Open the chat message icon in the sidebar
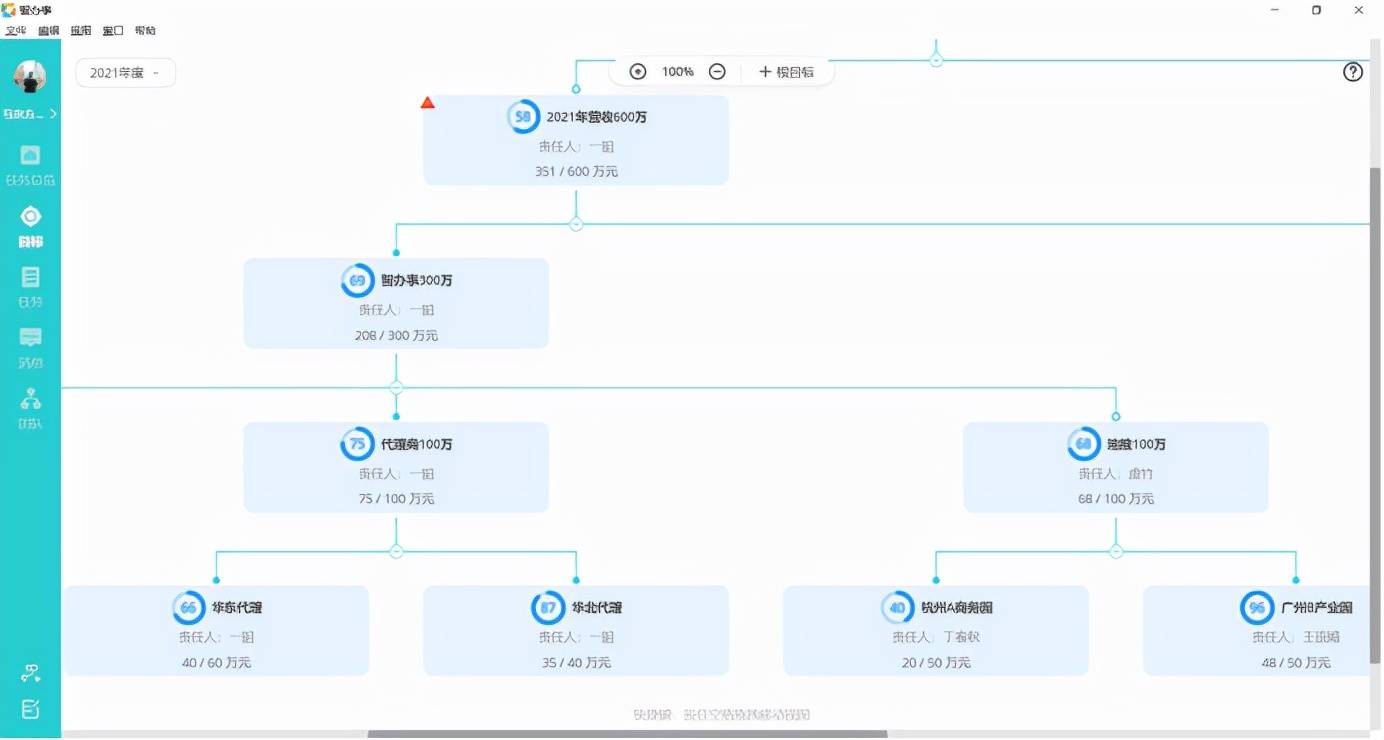The width and height of the screenshot is (1384, 740). (31, 337)
